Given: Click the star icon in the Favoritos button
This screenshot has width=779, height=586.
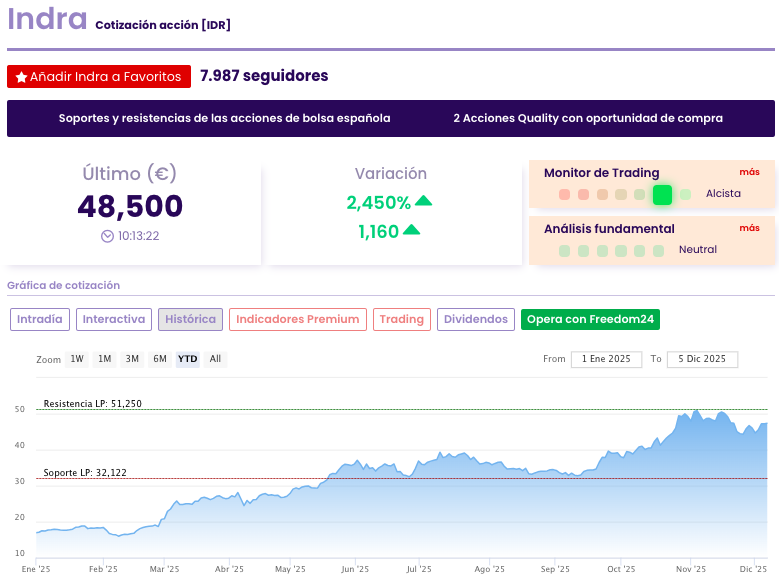Looking at the screenshot, I should click(21, 77).
